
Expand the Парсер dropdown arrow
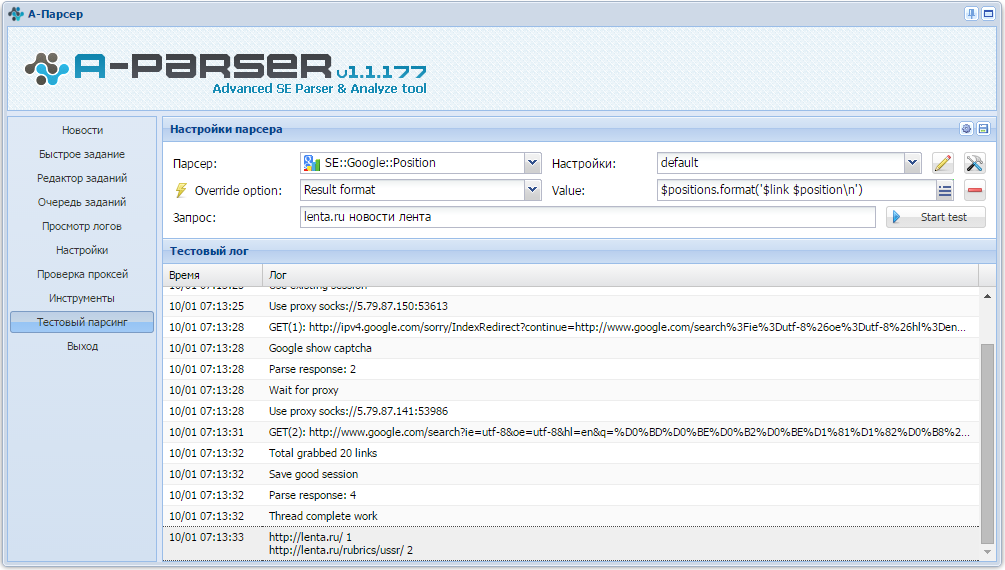point(532,163)
